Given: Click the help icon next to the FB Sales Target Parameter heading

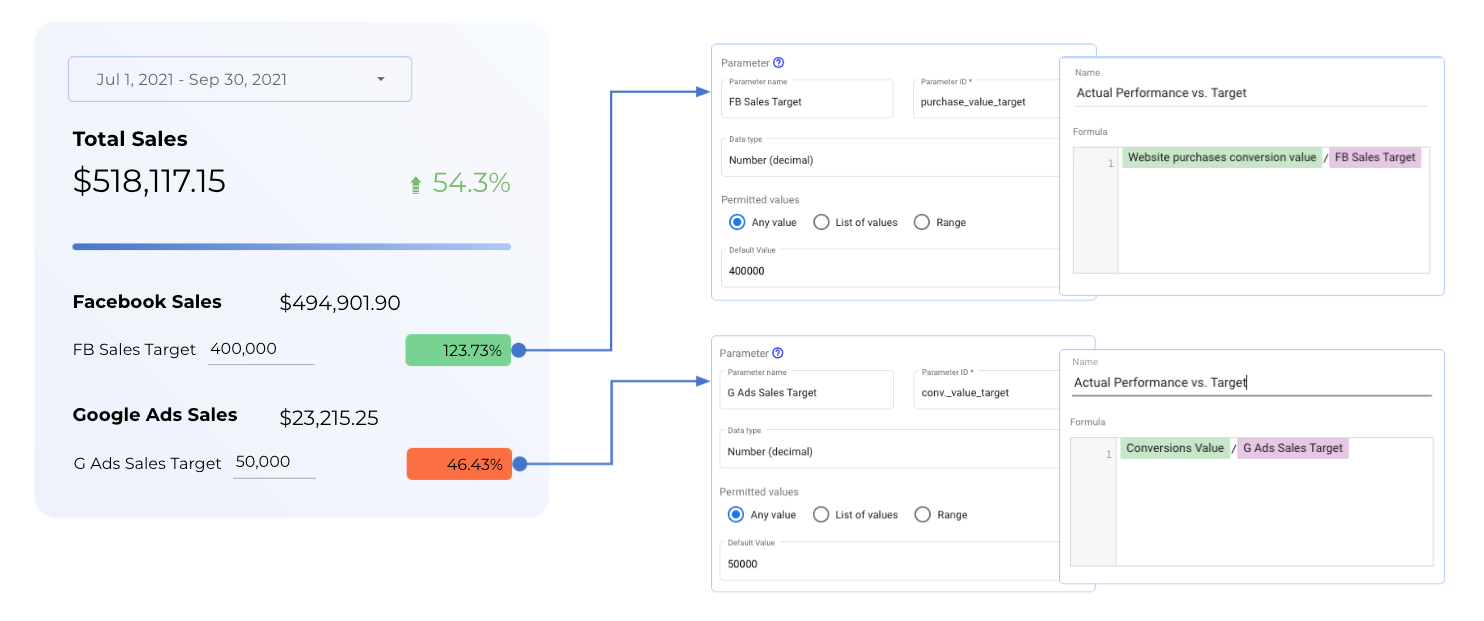Looking at the screenshot, I should pyautogui.click(x=779, y=62).
